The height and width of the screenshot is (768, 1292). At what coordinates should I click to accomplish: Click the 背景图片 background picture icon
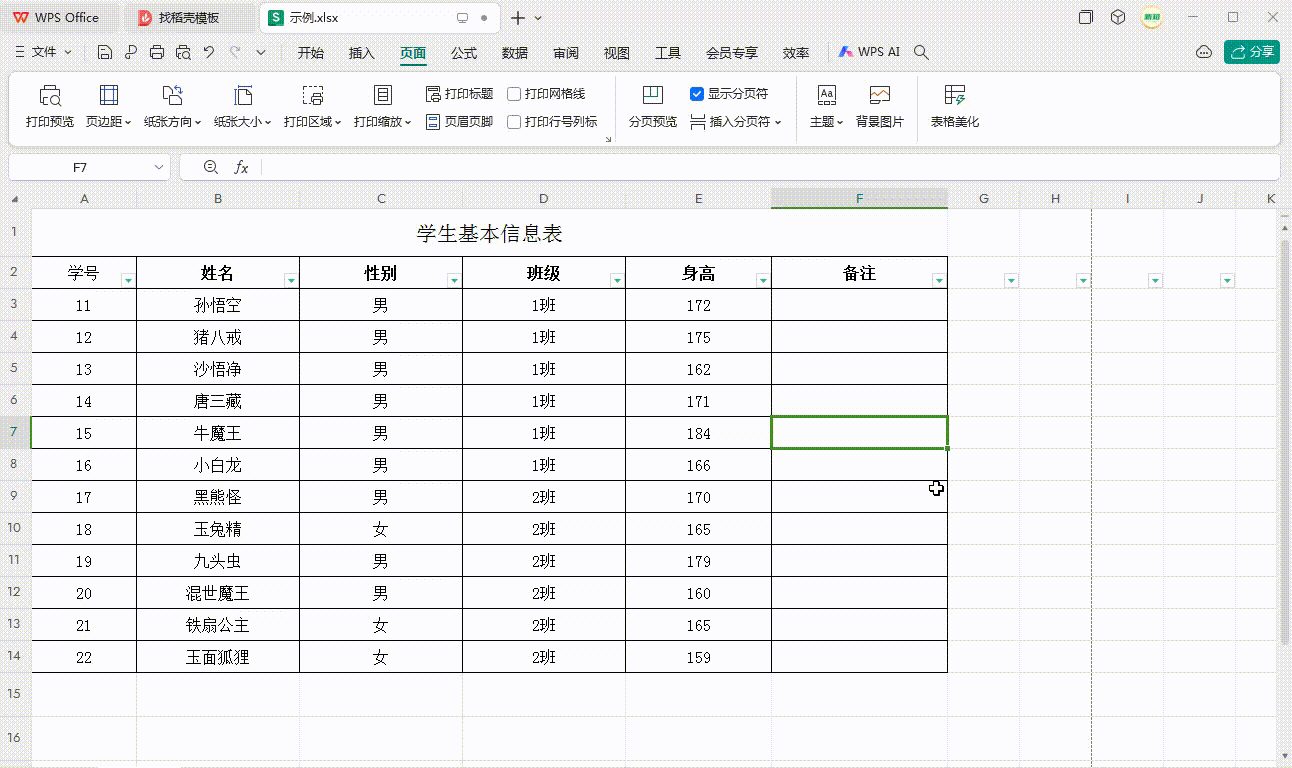[x=880, y=95]
